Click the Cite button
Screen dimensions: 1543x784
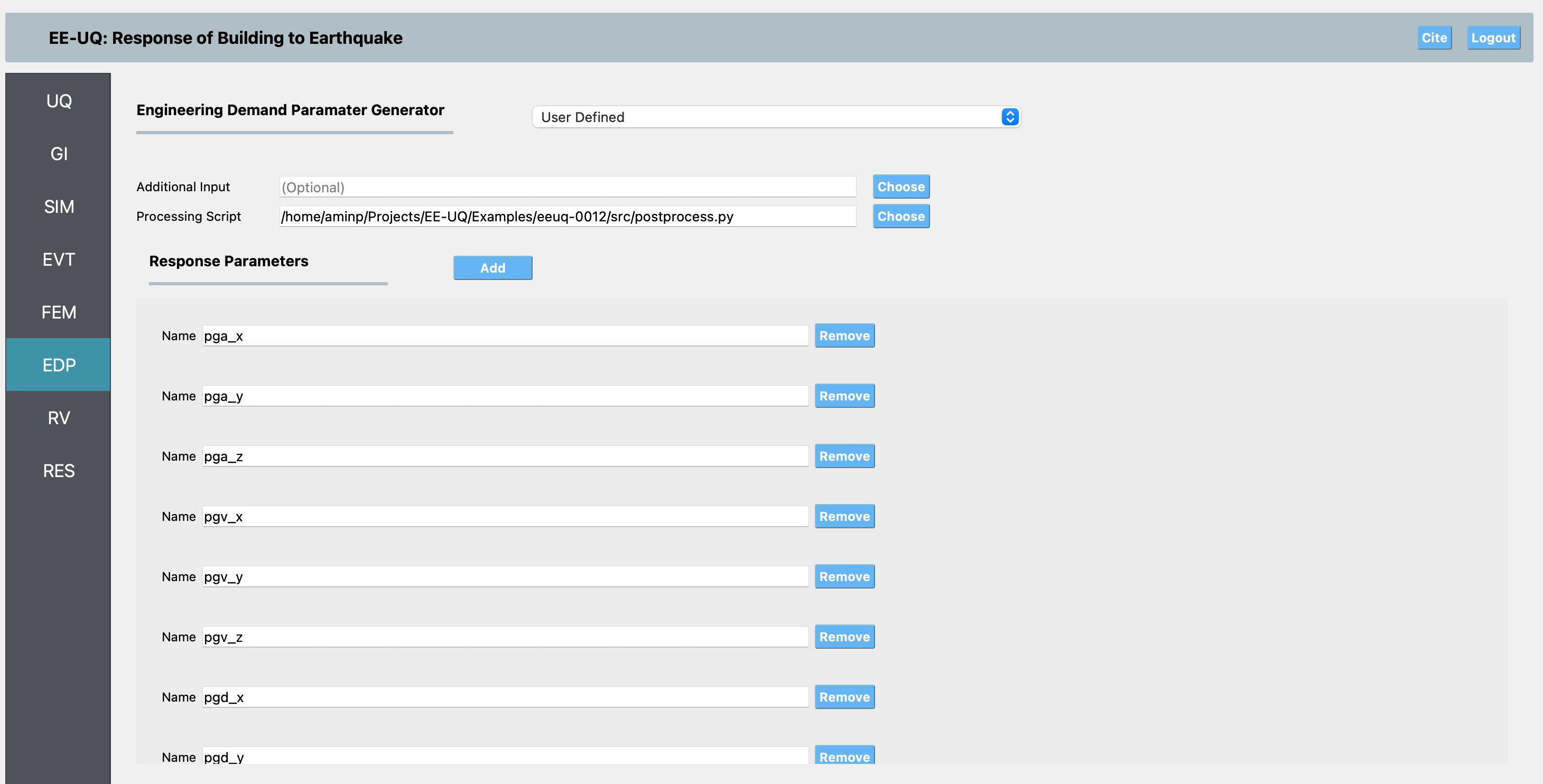click(x=1434, y=38)
